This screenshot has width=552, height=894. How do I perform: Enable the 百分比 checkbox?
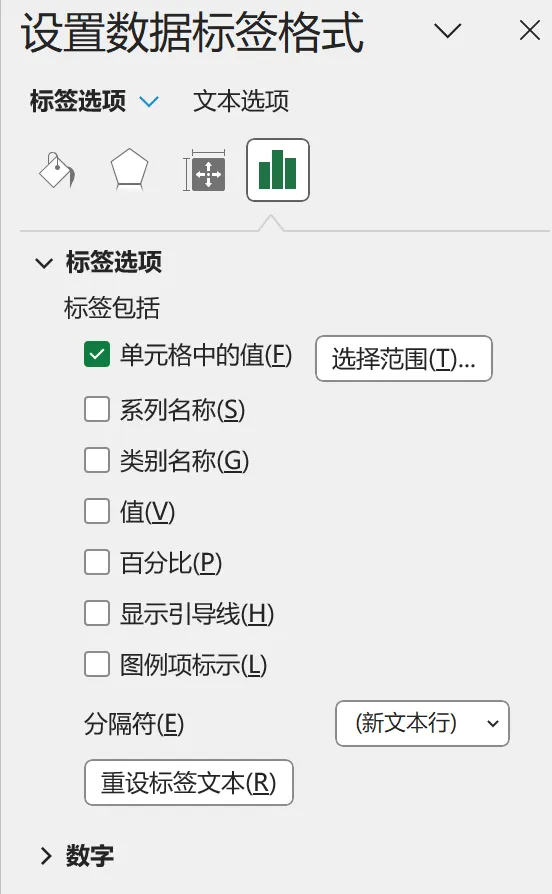[x=97, y=562]
